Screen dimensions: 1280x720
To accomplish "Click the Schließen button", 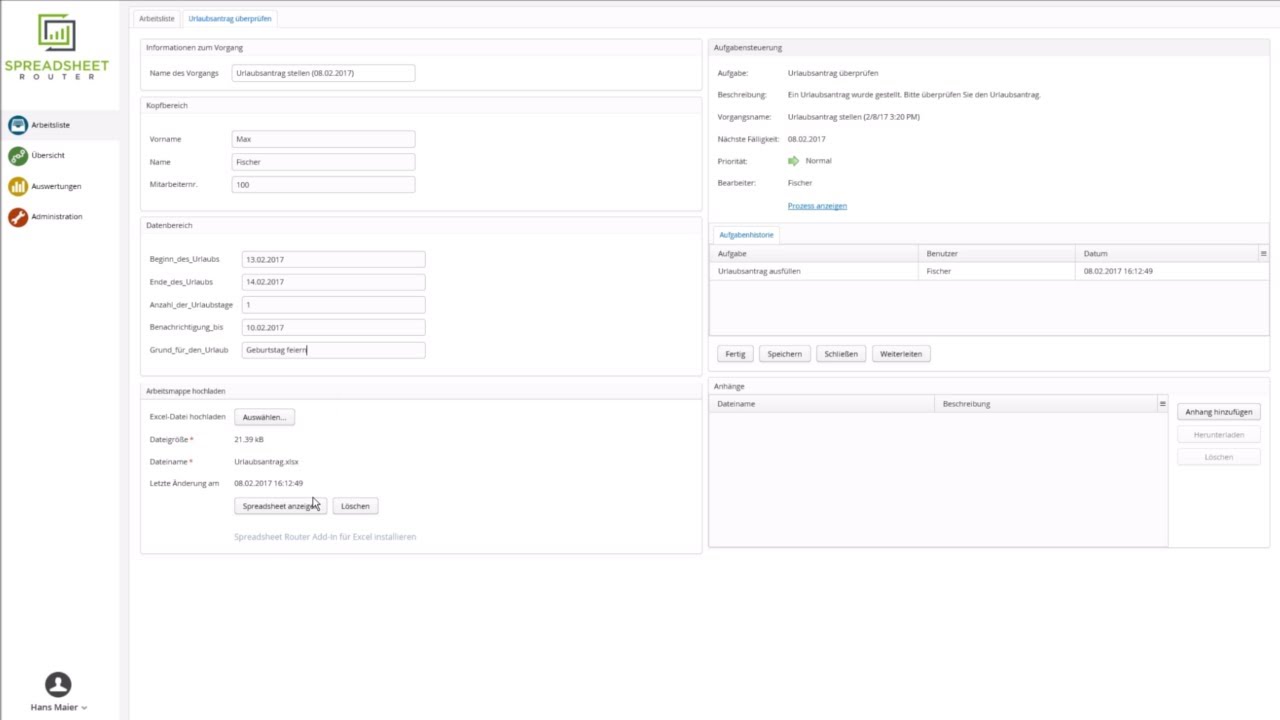I will click(x=841, y=354).
